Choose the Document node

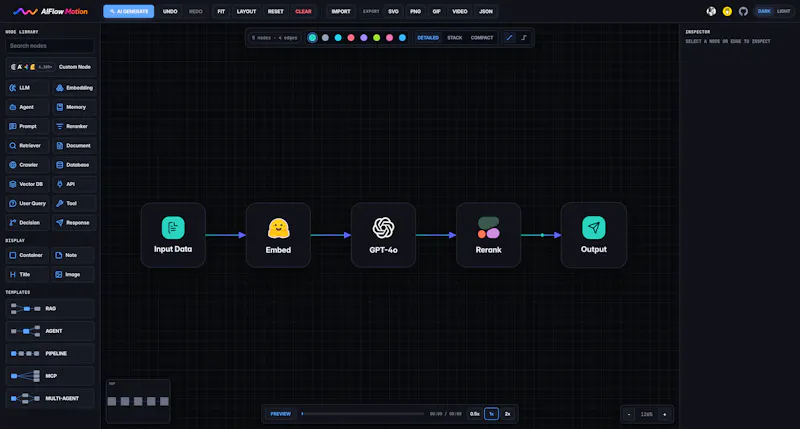[x=74, y=146]
